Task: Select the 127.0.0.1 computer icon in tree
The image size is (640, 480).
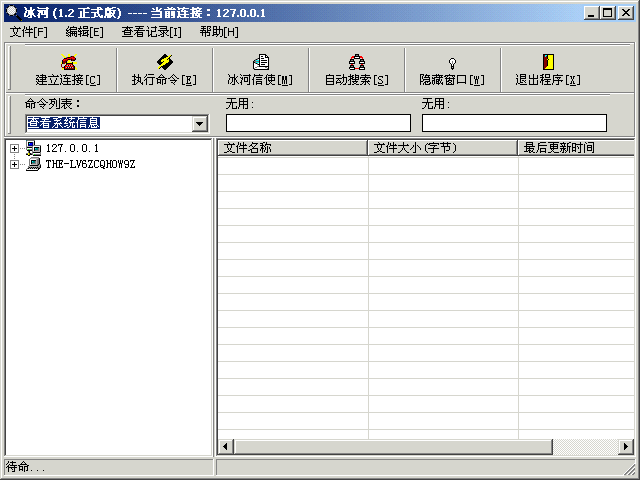Action: coord(33,149)
